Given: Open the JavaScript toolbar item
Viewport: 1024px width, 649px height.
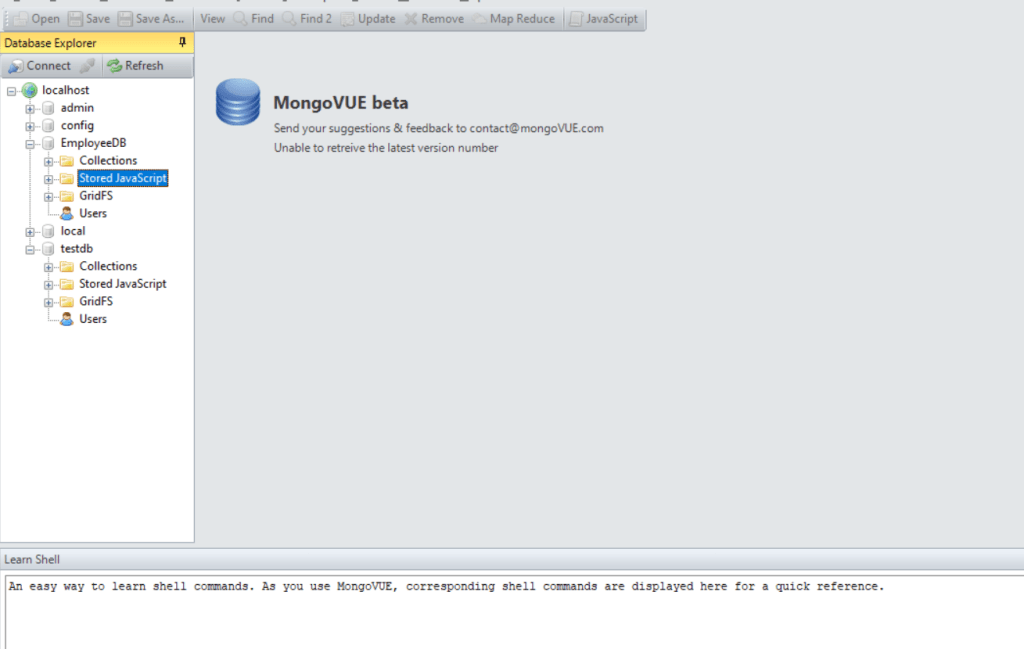Looking at the screenshot, I should tap(603, 18).
